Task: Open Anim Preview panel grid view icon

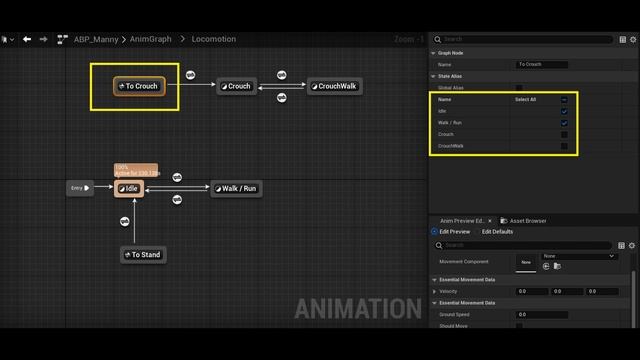Action: (x=621, y=245)
